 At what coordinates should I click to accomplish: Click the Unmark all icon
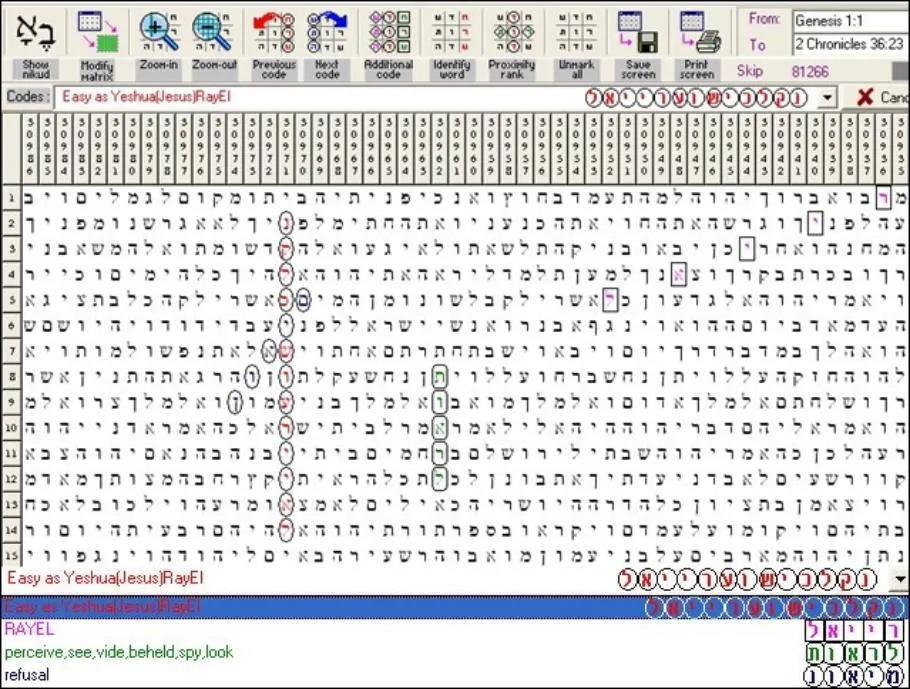click(x=576, y=33)
